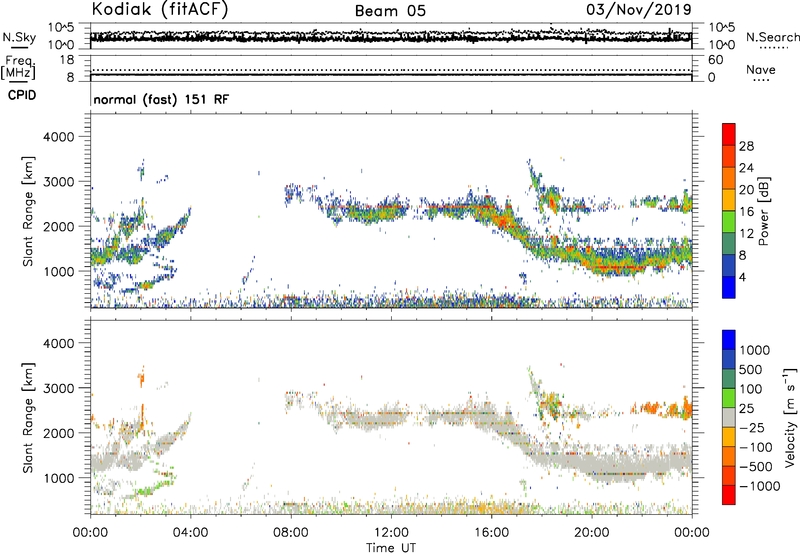This screenshot has width=800, height=554.
Task: Select the "-1000" Velocity colorbar tick label
Action: click(760, 486)
